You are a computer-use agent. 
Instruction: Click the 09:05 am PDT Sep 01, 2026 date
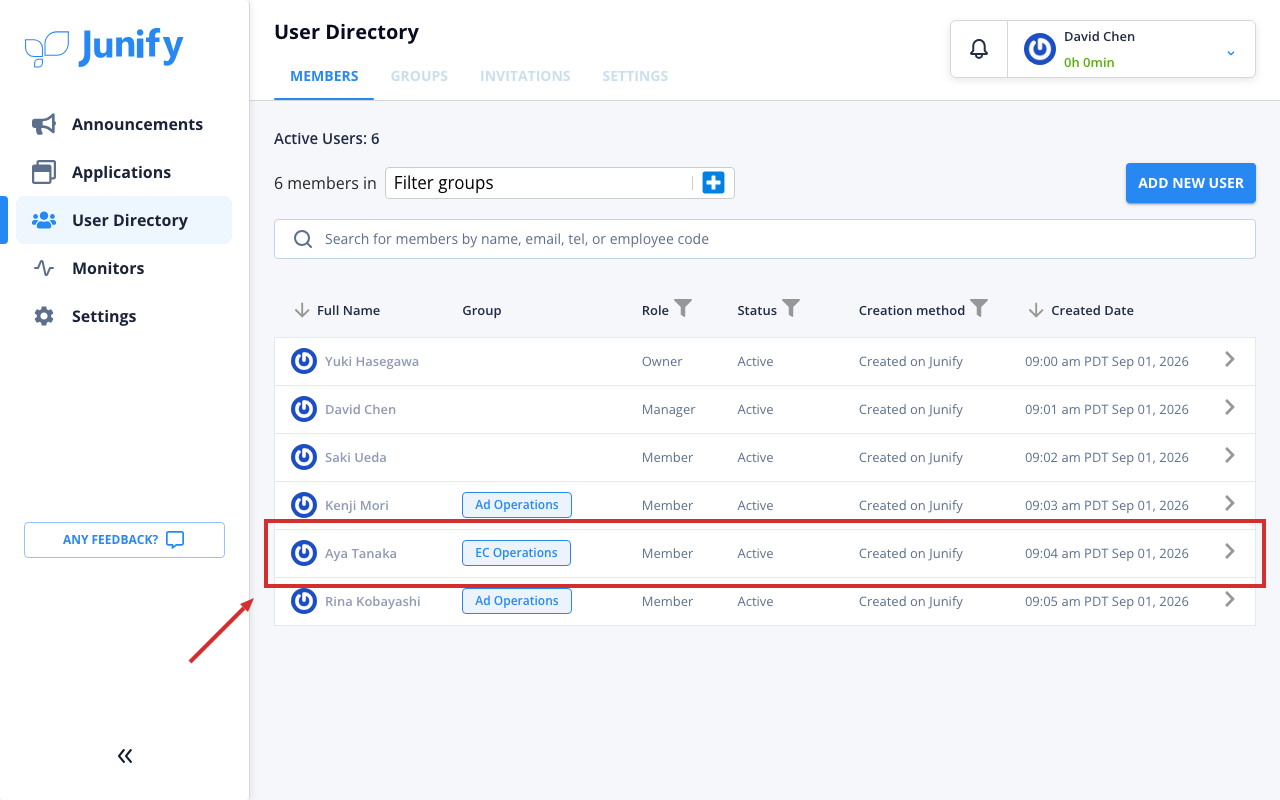(1107, 601)
